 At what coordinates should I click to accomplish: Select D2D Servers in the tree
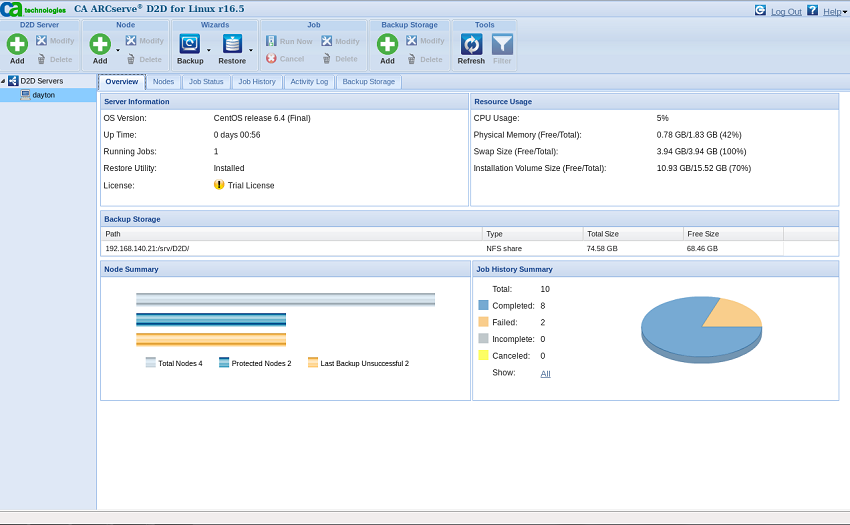(42, 81)
